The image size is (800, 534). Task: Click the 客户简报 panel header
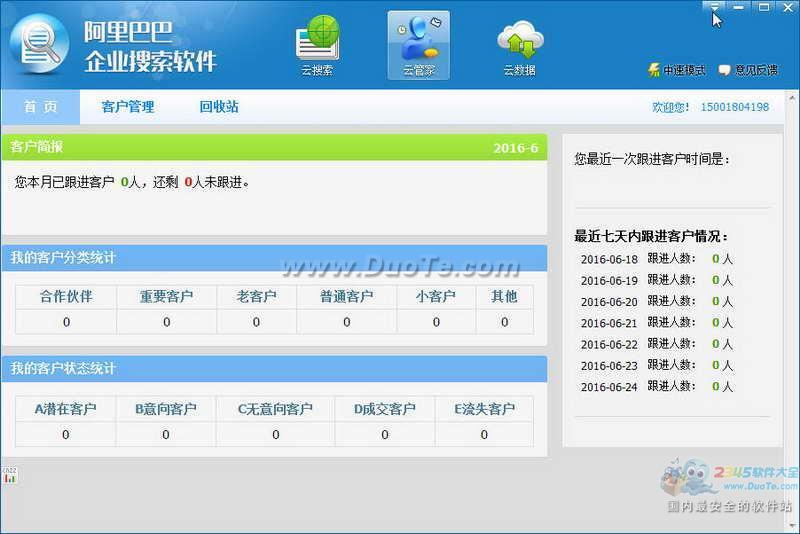tap(37, 147)
